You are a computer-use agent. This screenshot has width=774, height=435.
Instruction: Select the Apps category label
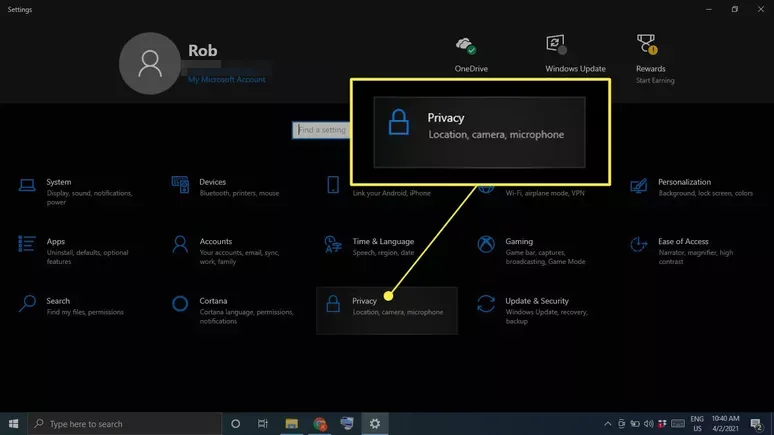tap(56, 241)
